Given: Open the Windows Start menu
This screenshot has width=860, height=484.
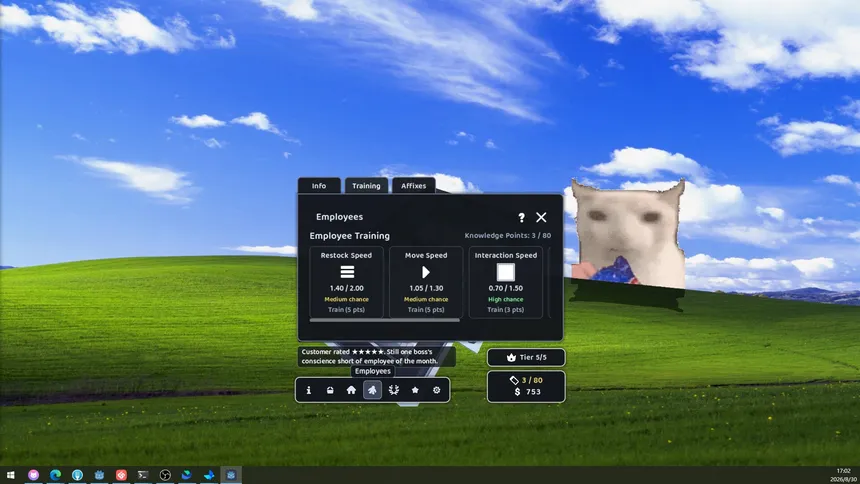Looking at the screenshot, I should click(x=10, y=475).
